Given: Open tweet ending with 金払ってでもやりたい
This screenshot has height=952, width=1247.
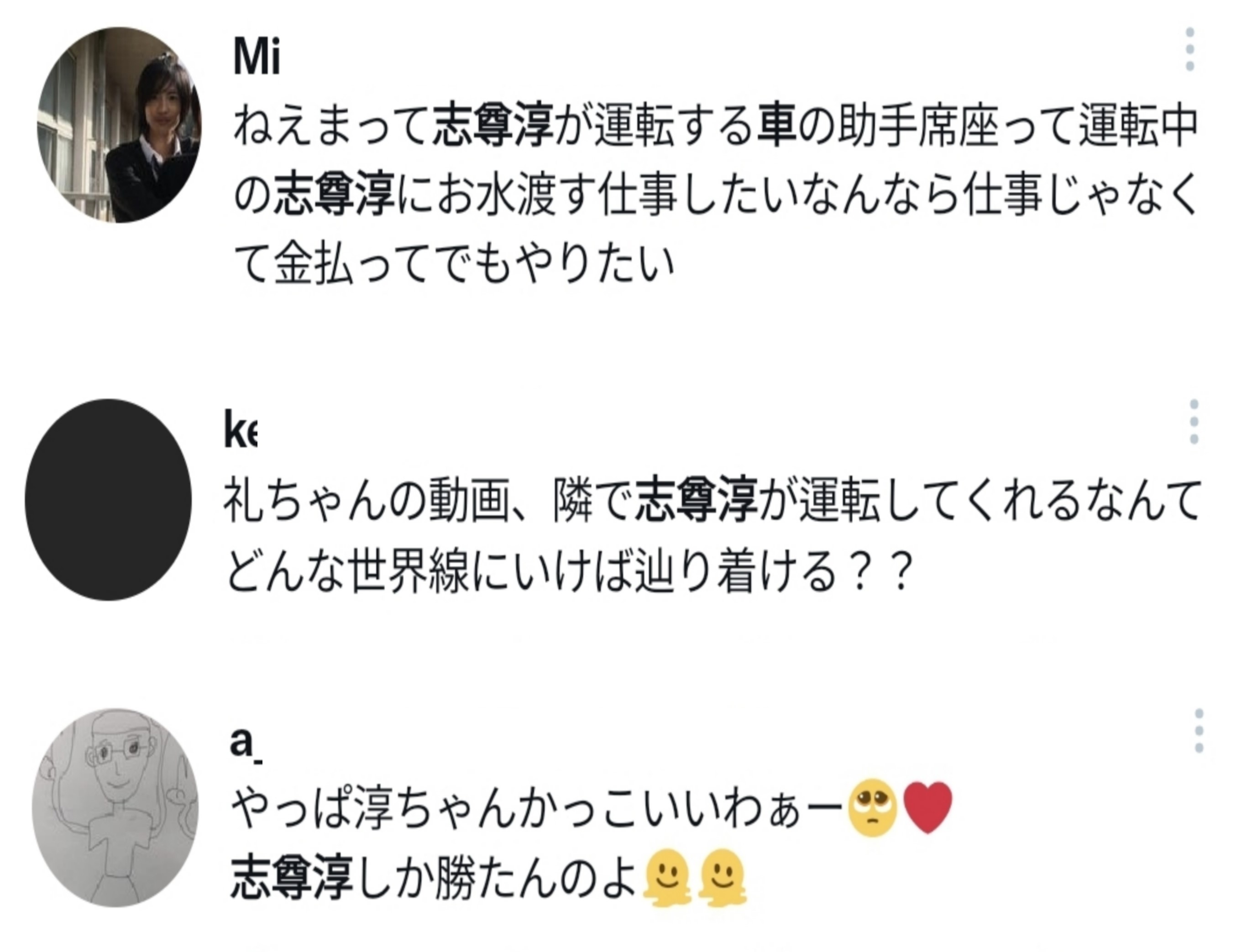Looking at the screenshot, I should pos(453,263).
